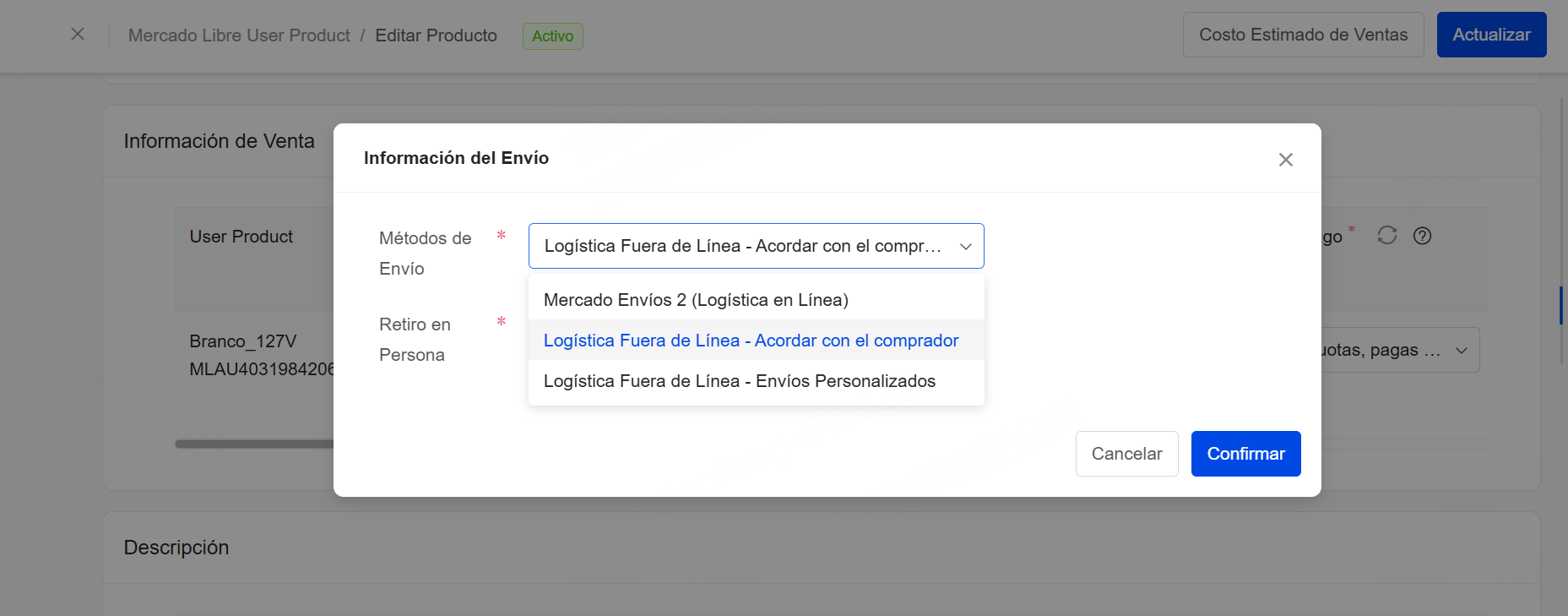Close the Editar Producto page with X icon
The image size is (1568, 616).
78,34
